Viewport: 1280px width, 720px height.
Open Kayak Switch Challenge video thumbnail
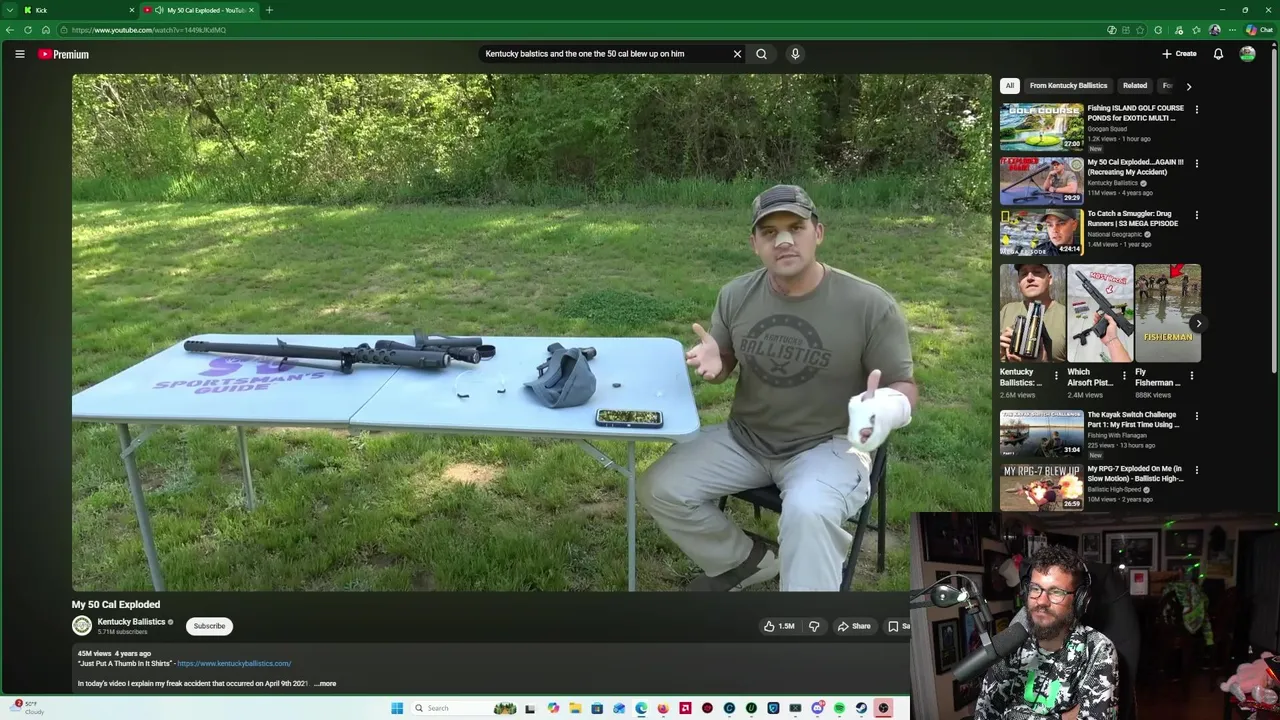point(1041,433)
